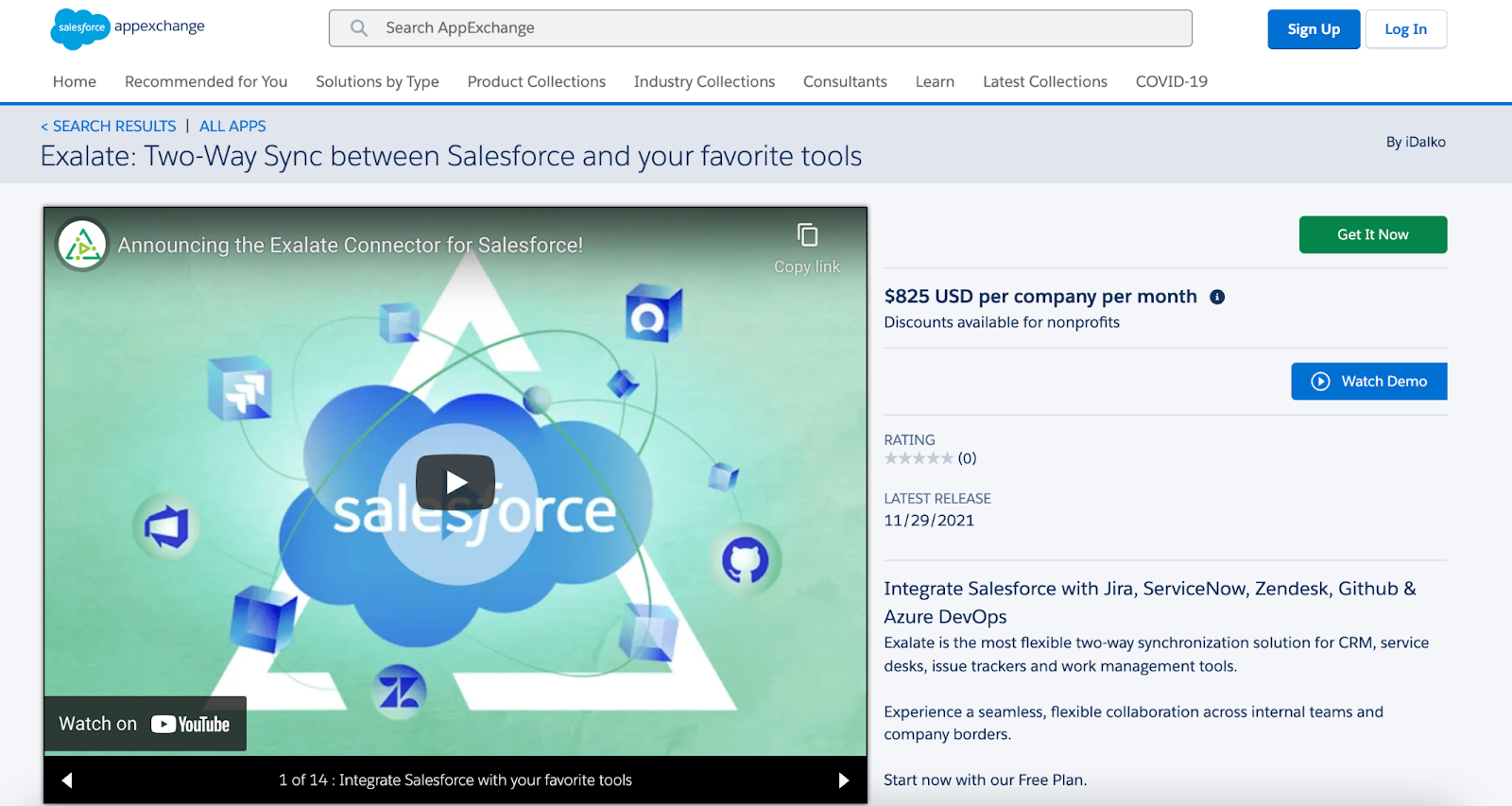Open the Learn nav item
Image resolution: width=1512 pixels, height=806 pixels.
tap(935, 82)
